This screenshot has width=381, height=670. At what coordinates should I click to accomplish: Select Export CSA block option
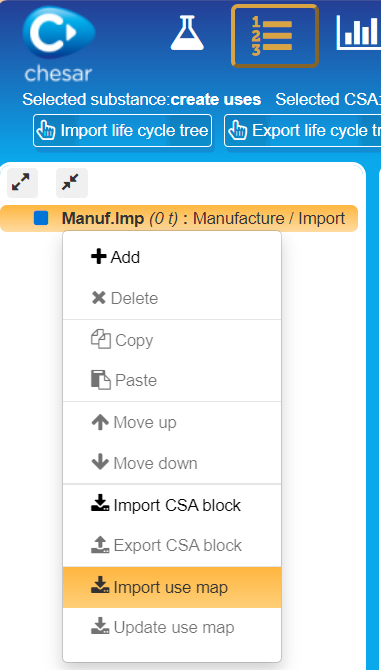point(172,545)
